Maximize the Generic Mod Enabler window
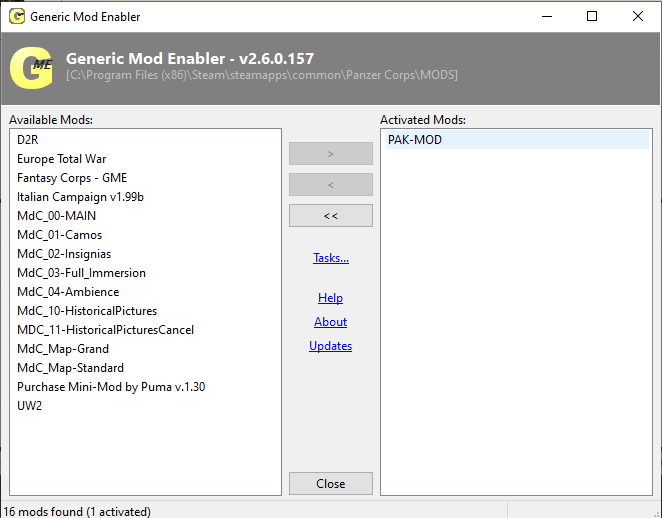662x518 pixels. point(592,16)
